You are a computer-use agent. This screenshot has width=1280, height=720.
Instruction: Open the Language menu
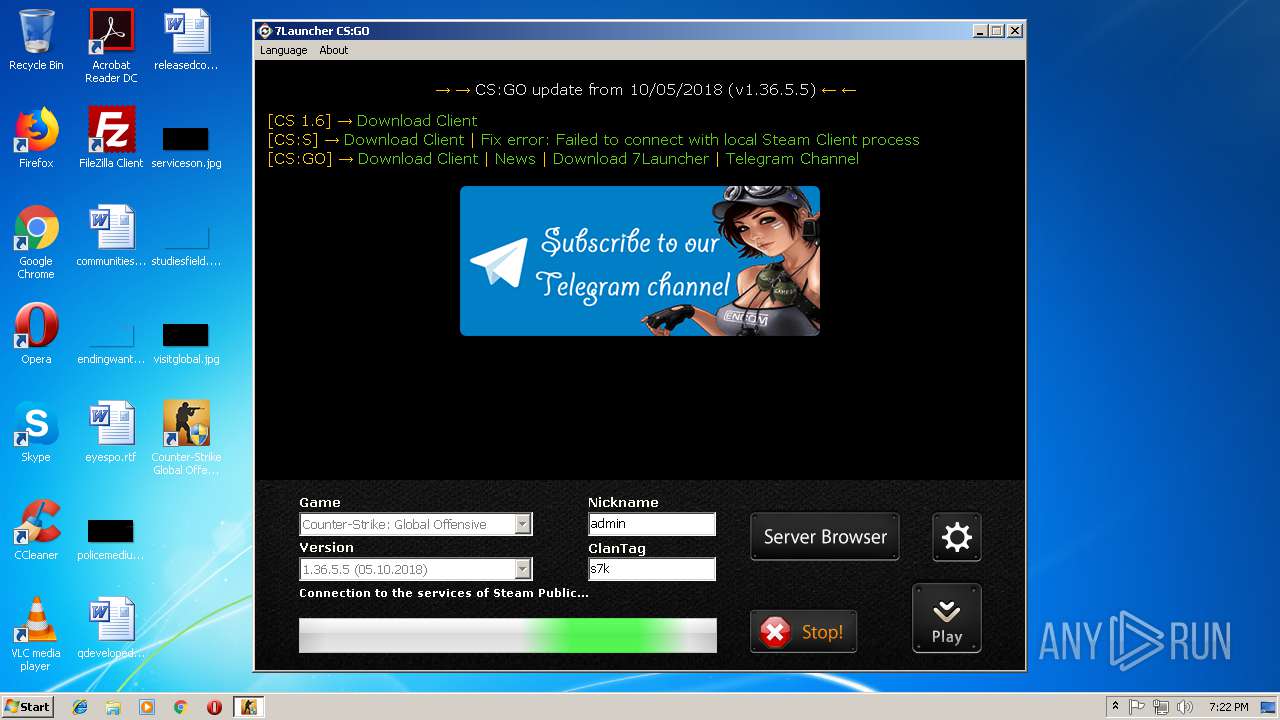tap(283, 50)
